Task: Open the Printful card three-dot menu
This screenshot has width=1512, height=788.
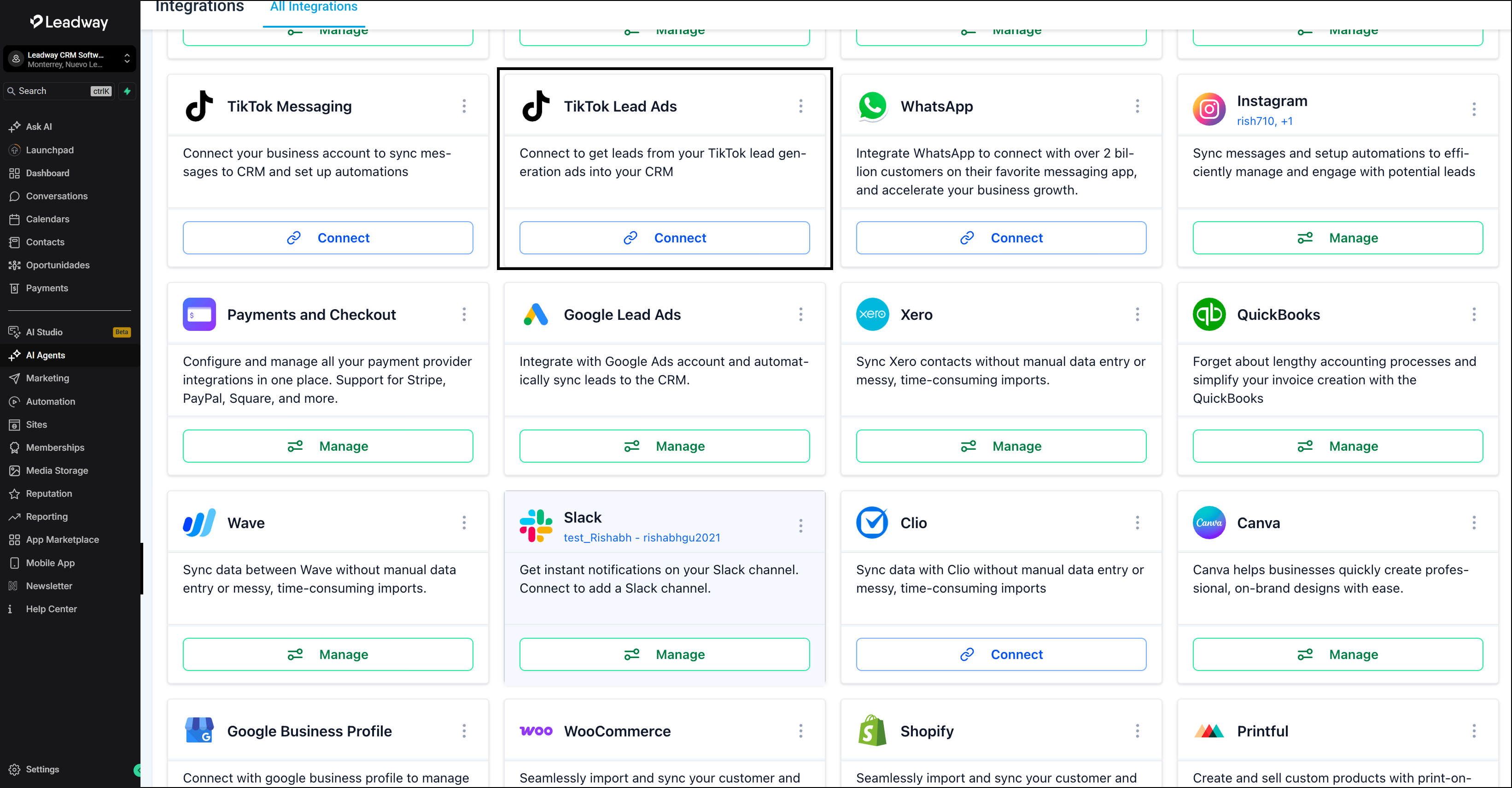Action: pyautogui.click(x=1474, y=731)
